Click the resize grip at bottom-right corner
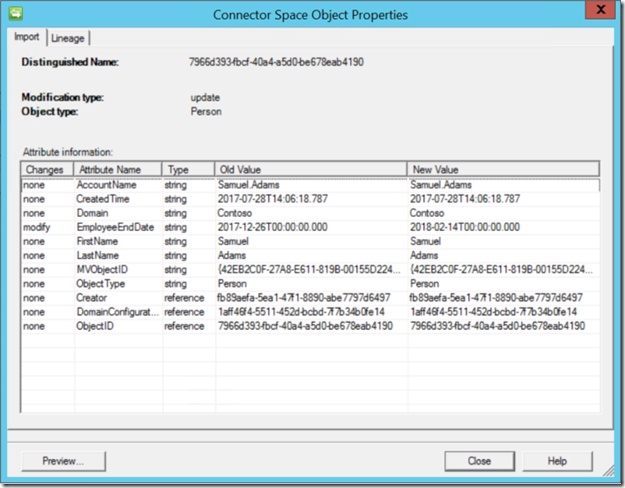 point(608,470)
